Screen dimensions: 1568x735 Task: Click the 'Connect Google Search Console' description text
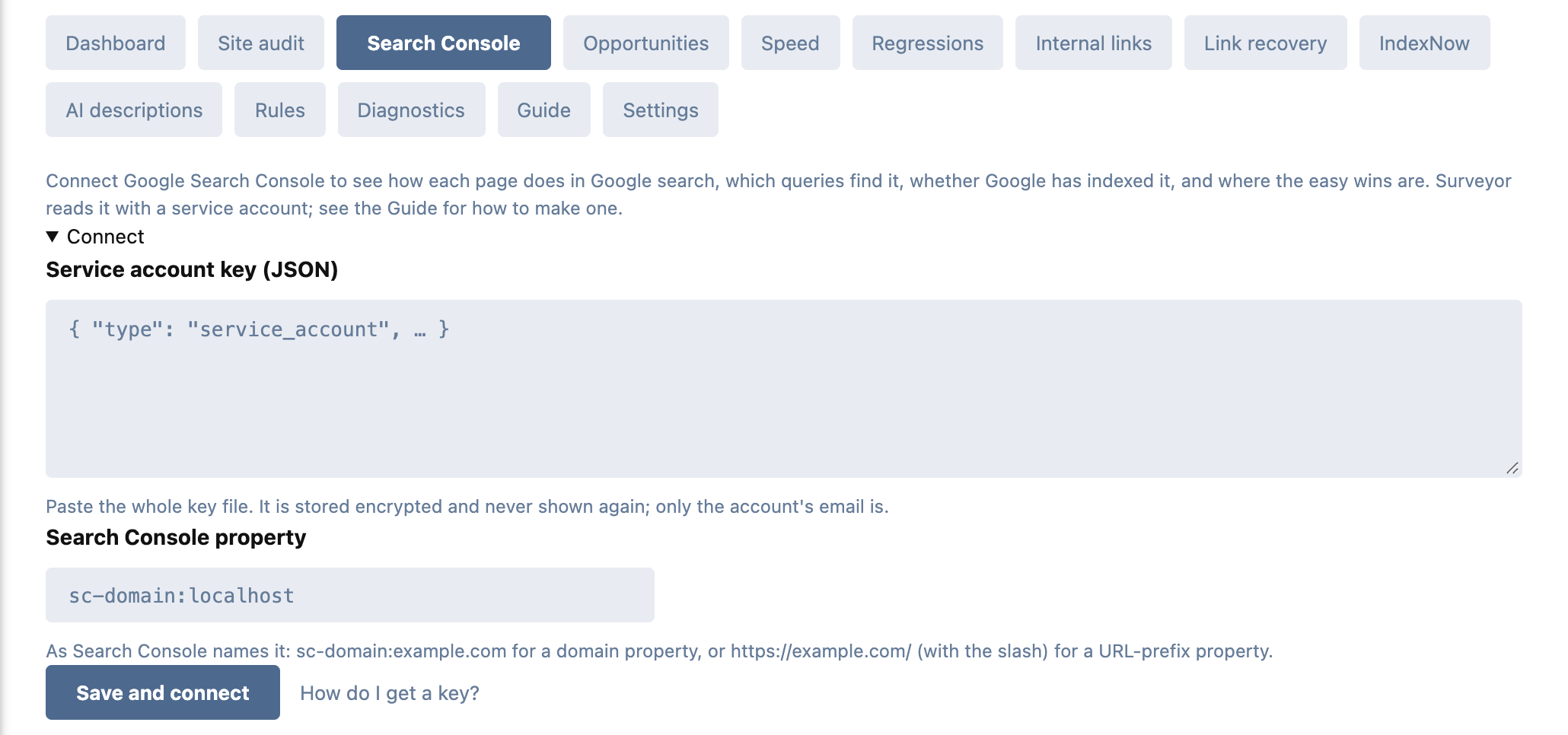coord(779,195)
